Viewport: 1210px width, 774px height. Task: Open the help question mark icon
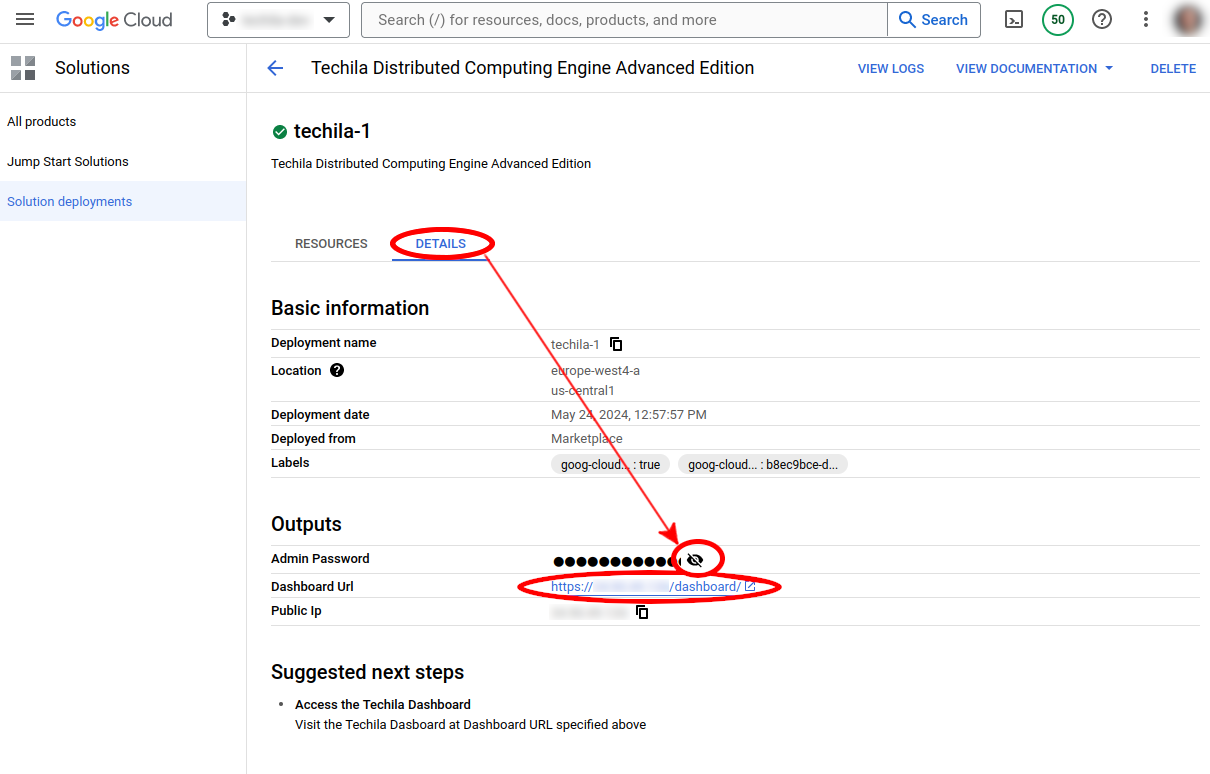coord(1102,20)
